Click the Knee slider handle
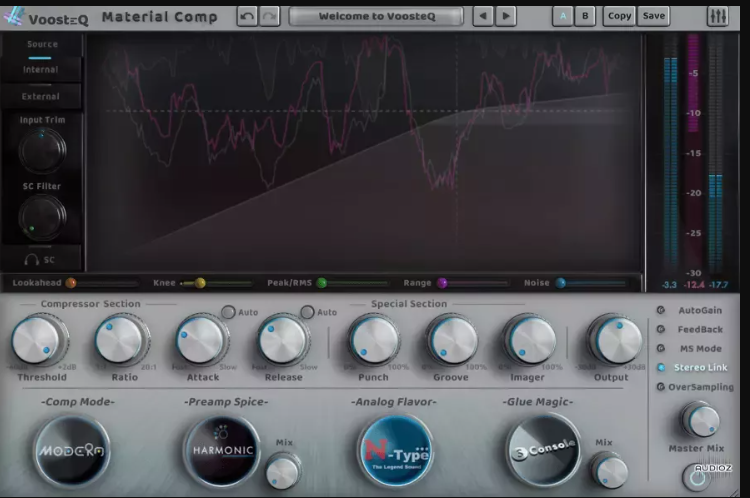The image size is (750, 498). click(x=200, y=283)
